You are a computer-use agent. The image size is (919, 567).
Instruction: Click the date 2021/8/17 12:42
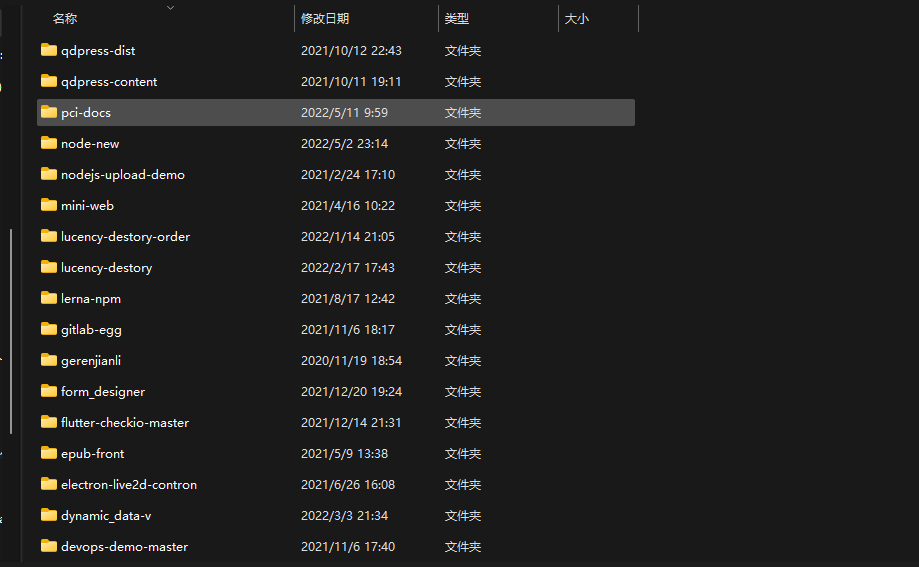348,299
